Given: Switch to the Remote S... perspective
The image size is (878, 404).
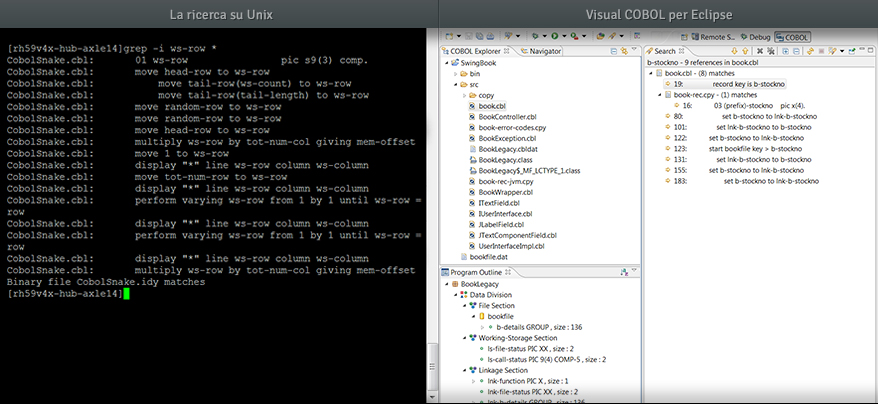Looking at the screenshot, I should click(x=709, y=37).
